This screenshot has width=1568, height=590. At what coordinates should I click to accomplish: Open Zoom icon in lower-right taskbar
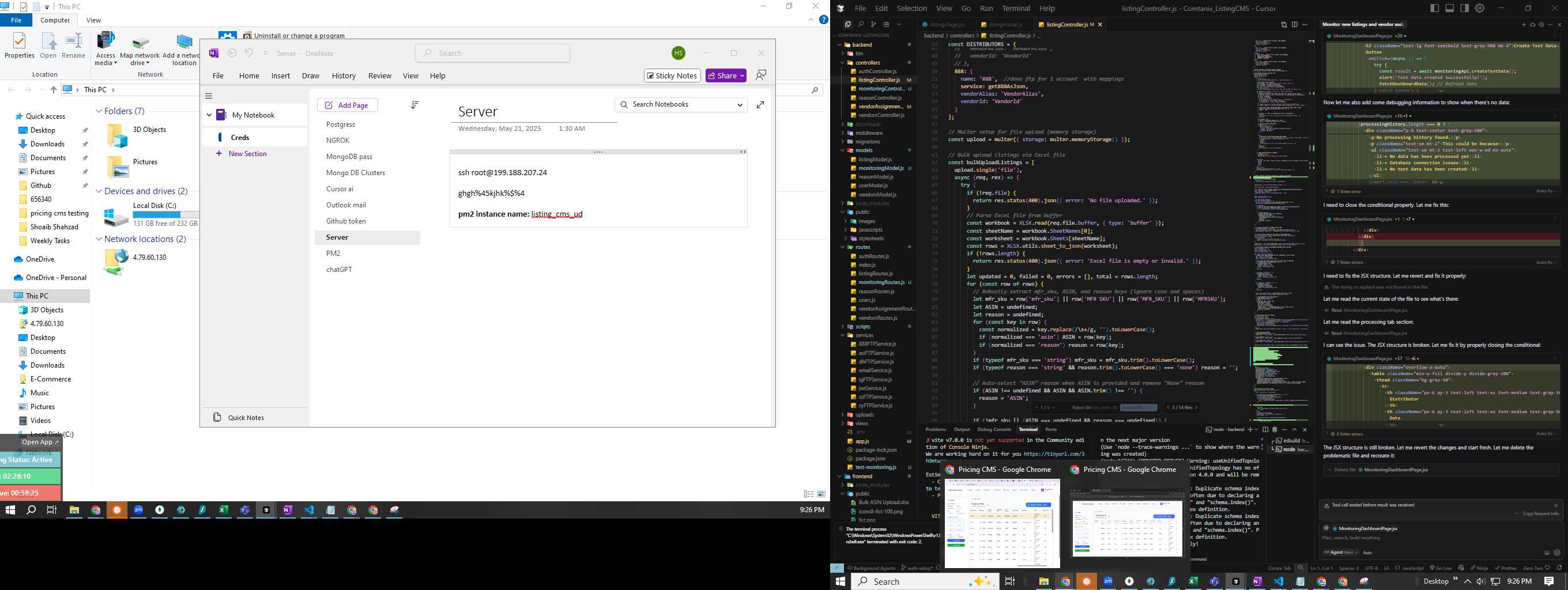pos(1108,581)
